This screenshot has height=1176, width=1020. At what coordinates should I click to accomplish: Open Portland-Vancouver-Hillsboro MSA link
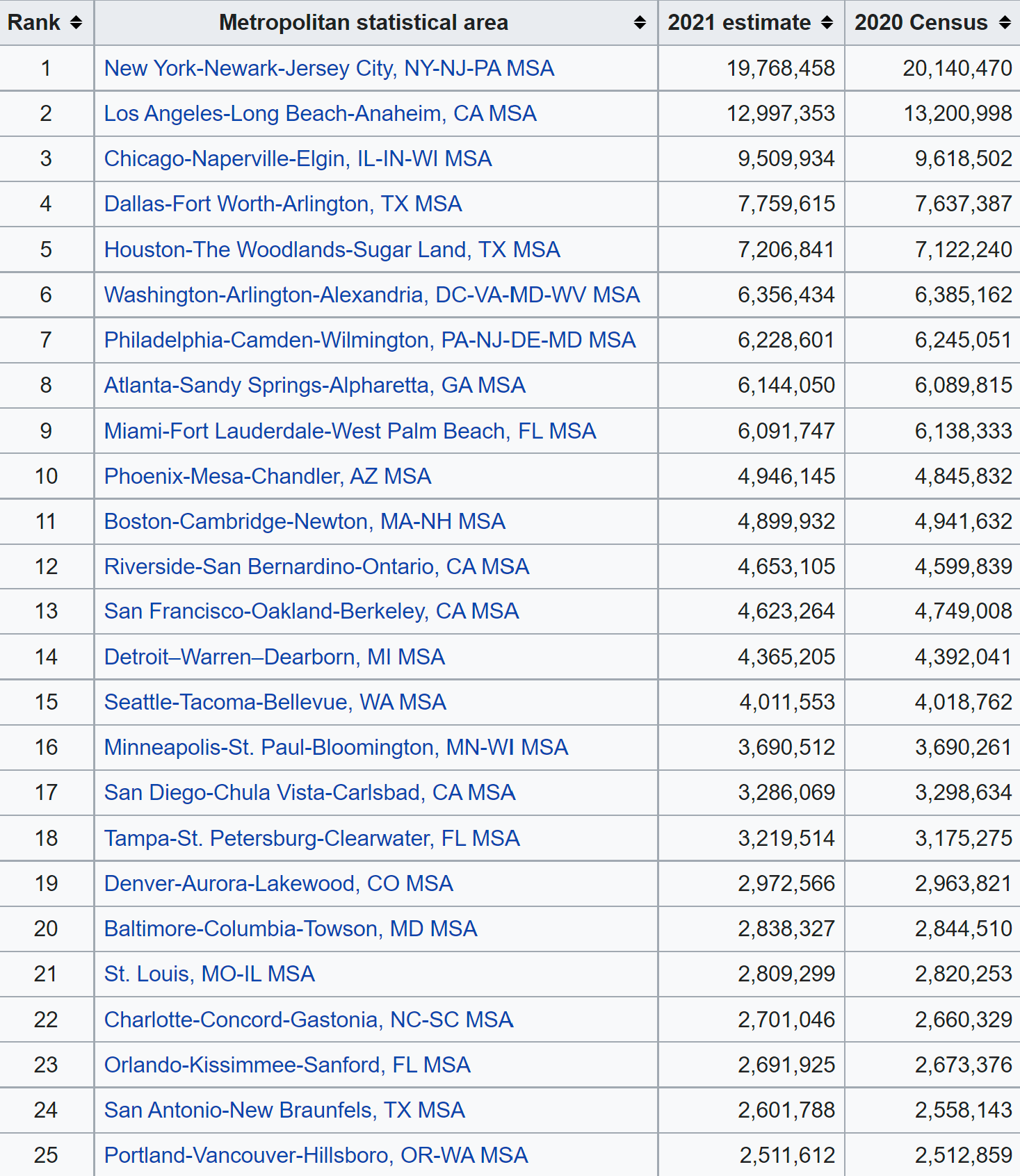(316, 1155)
